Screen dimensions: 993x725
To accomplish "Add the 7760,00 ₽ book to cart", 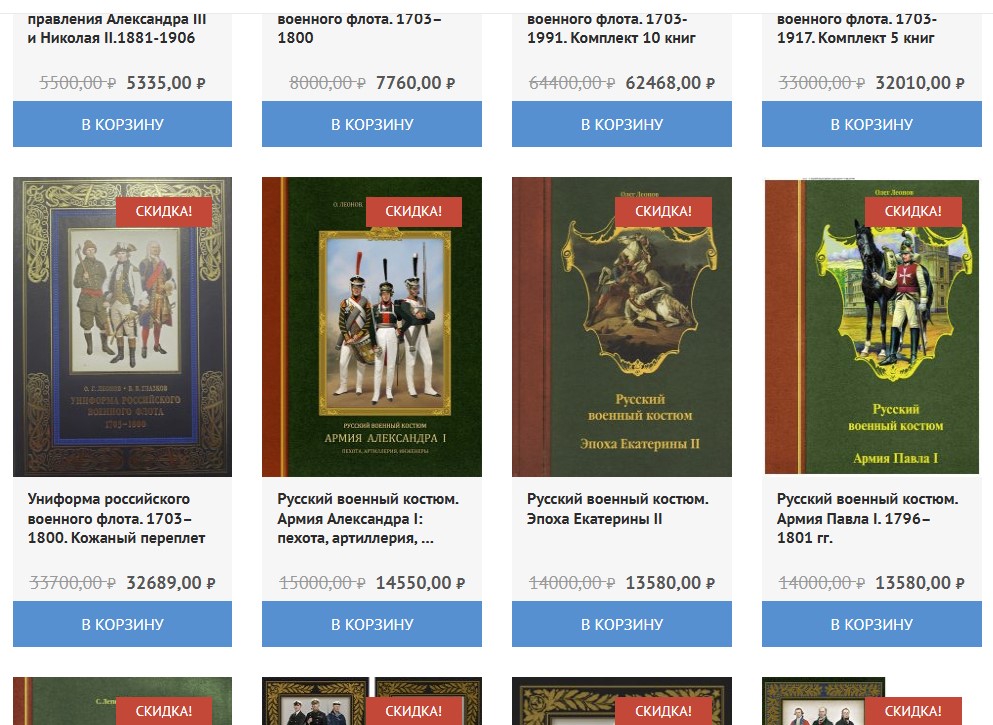I will coord(372,124).
